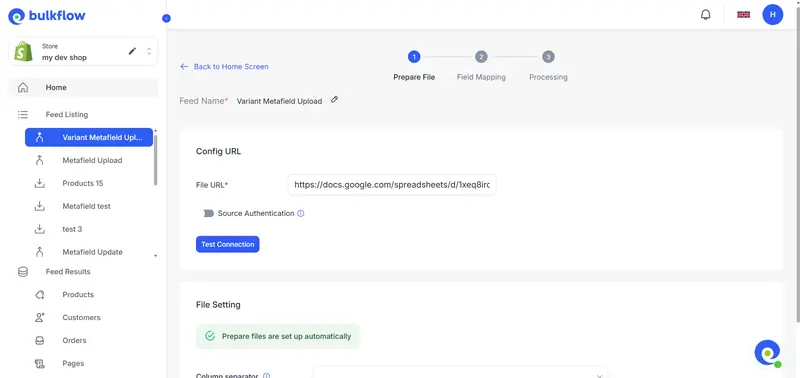800x378 pixels.
Task: Change language via the UK flag
Action: 743,15
